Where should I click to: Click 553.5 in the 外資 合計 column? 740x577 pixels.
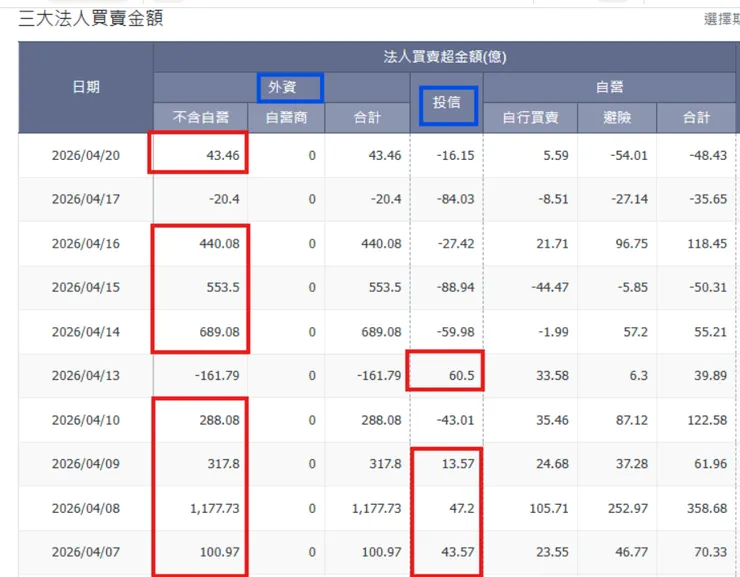[385, 287]
